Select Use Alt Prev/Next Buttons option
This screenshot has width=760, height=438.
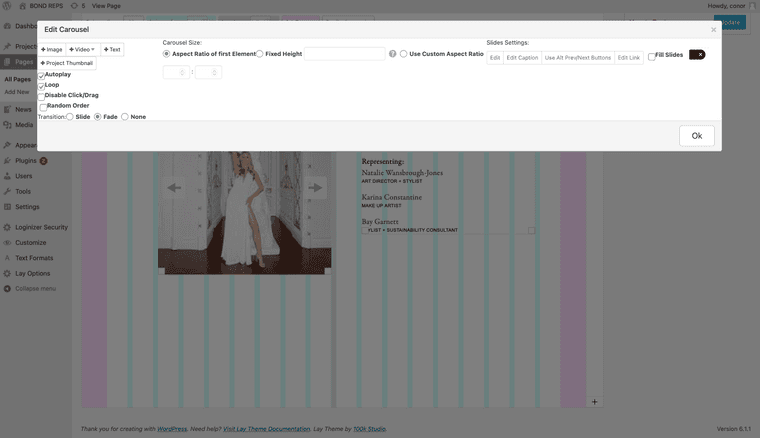click(577, 58)
